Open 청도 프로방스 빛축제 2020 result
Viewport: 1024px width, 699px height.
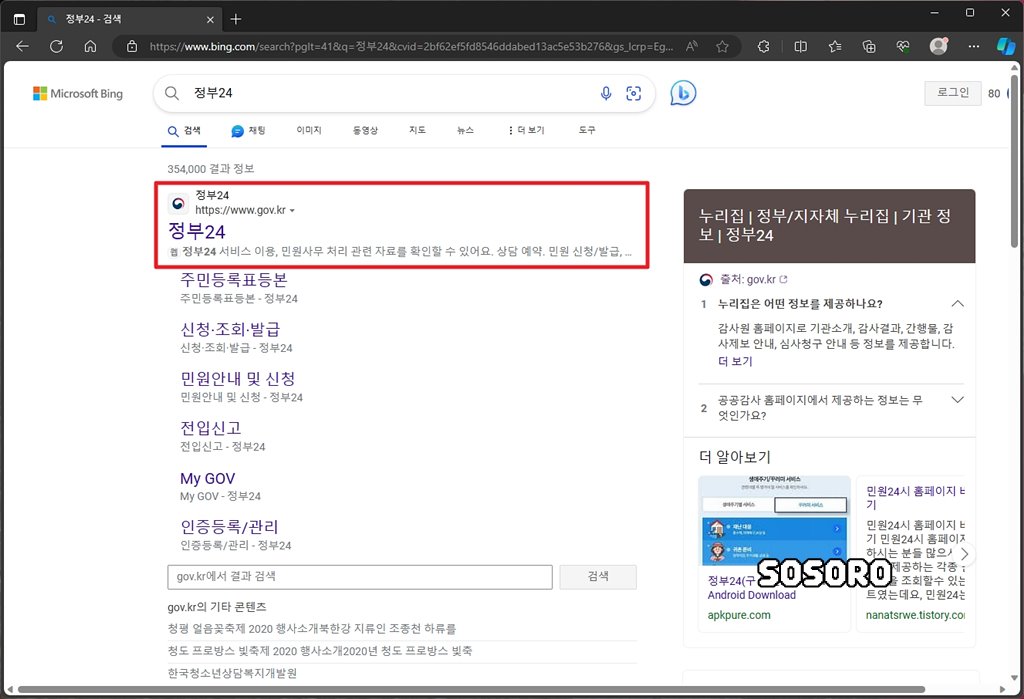pyautogui.click(x=320, y=651)
